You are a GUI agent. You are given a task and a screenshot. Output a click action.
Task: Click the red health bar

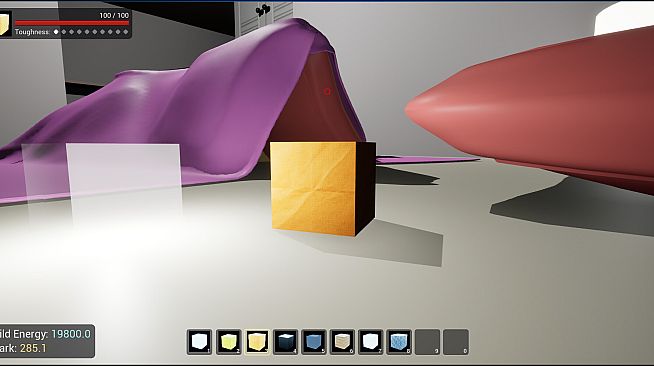(72, 23)
